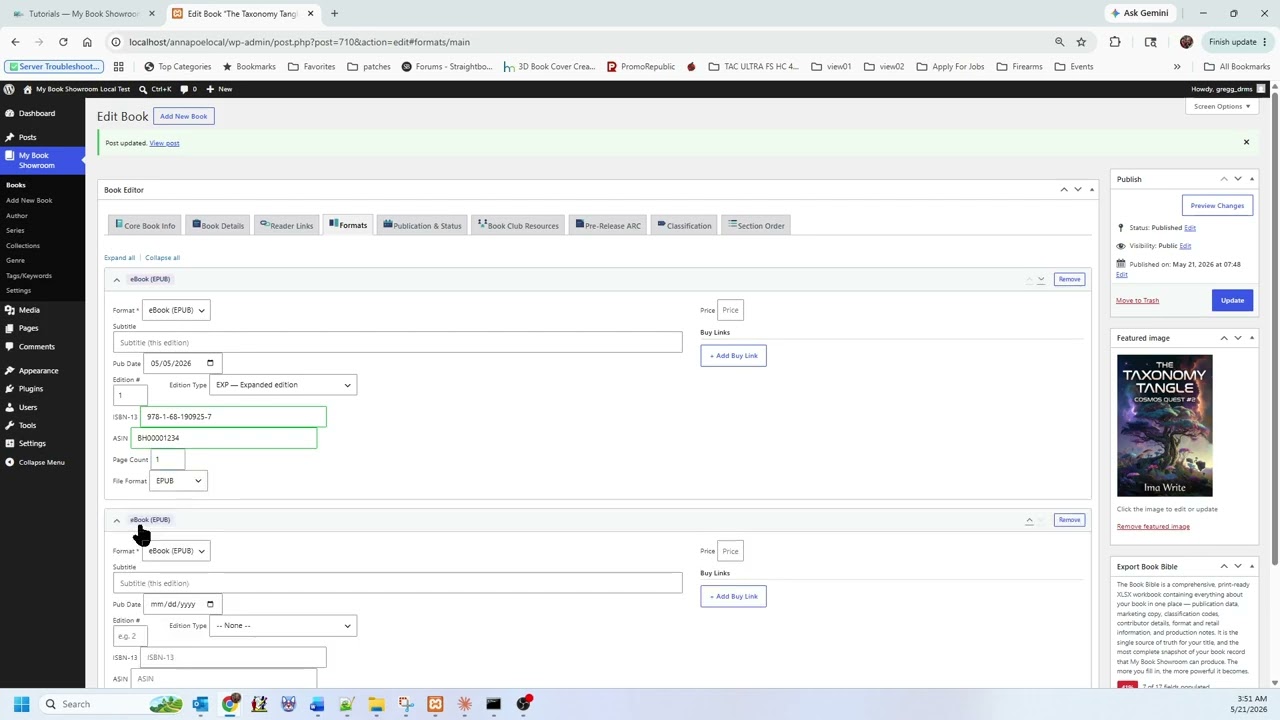Screen dimensions: 1280x720
Task: Remove the second eBook format
Action: 1069,520
